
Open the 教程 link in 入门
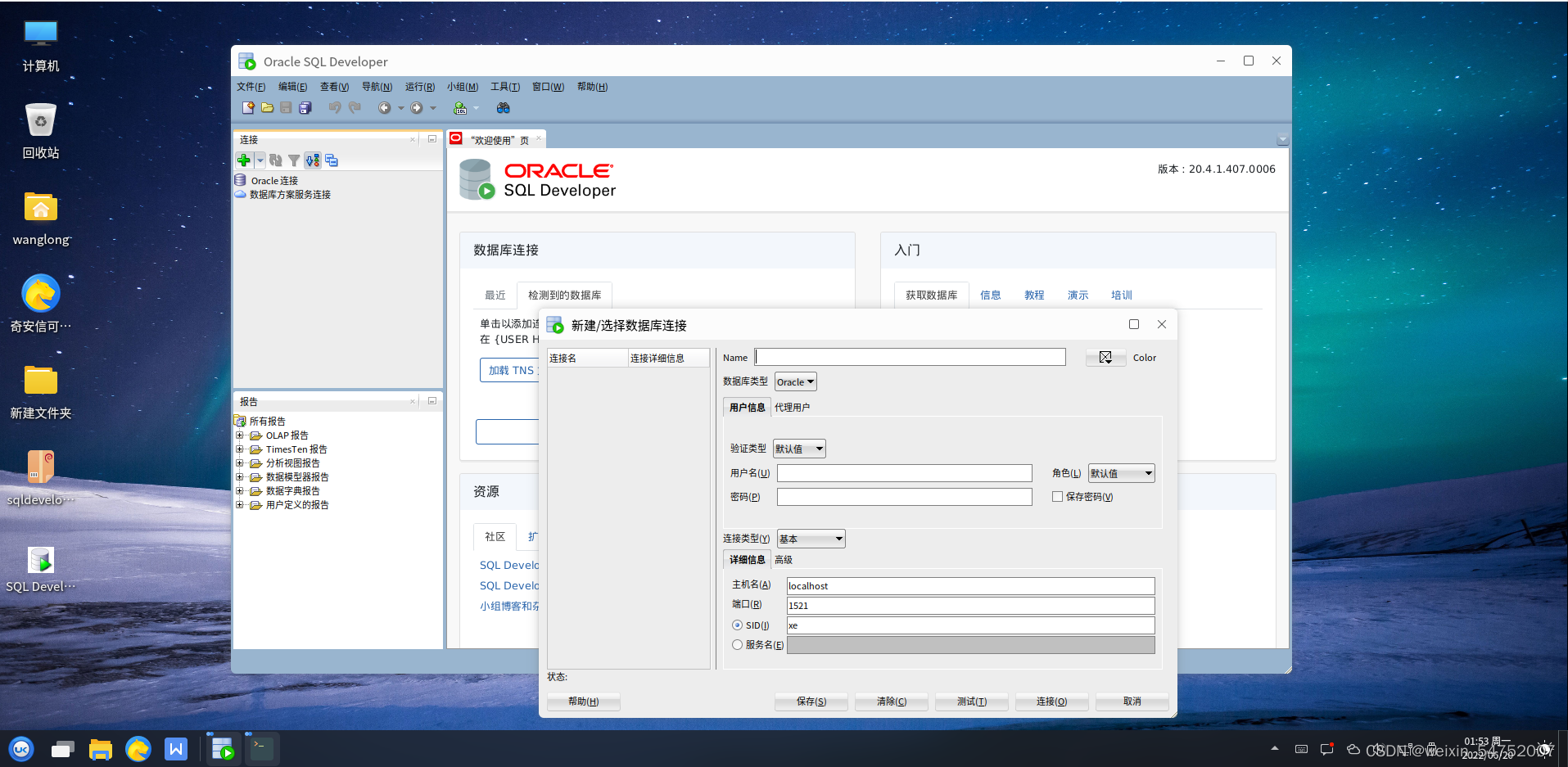pos(1034,296)
